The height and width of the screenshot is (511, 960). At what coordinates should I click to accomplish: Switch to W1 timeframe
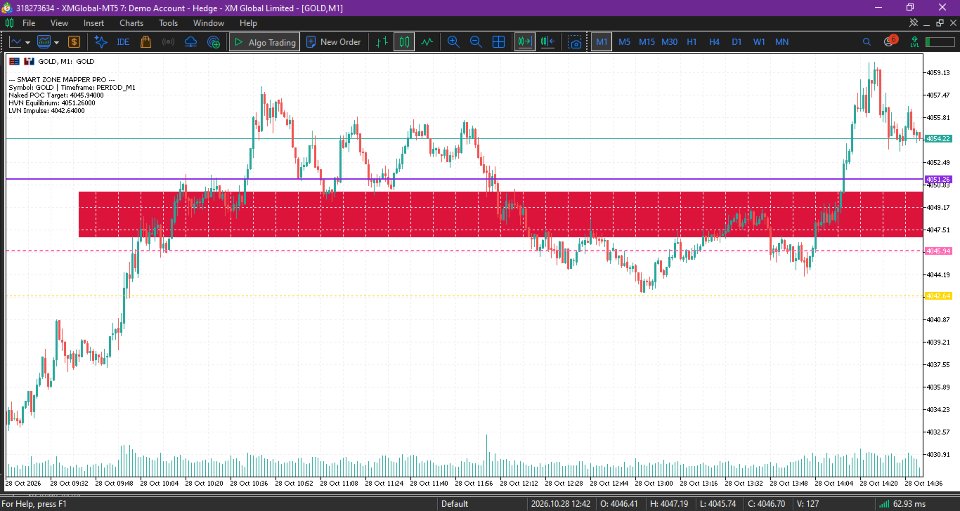(759, 42)
